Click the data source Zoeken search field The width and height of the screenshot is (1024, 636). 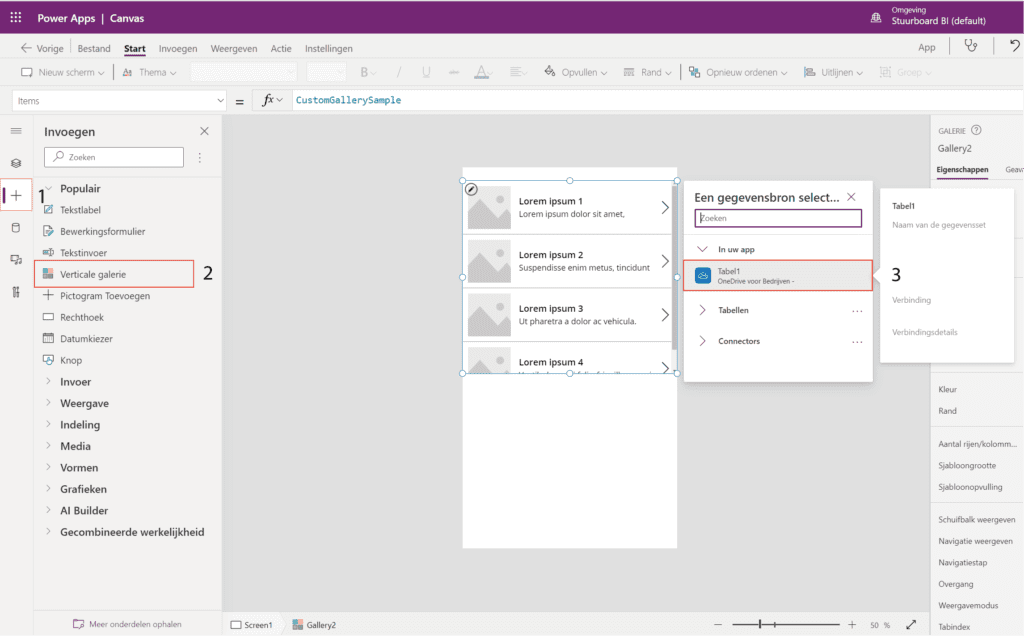coord(778,218)
